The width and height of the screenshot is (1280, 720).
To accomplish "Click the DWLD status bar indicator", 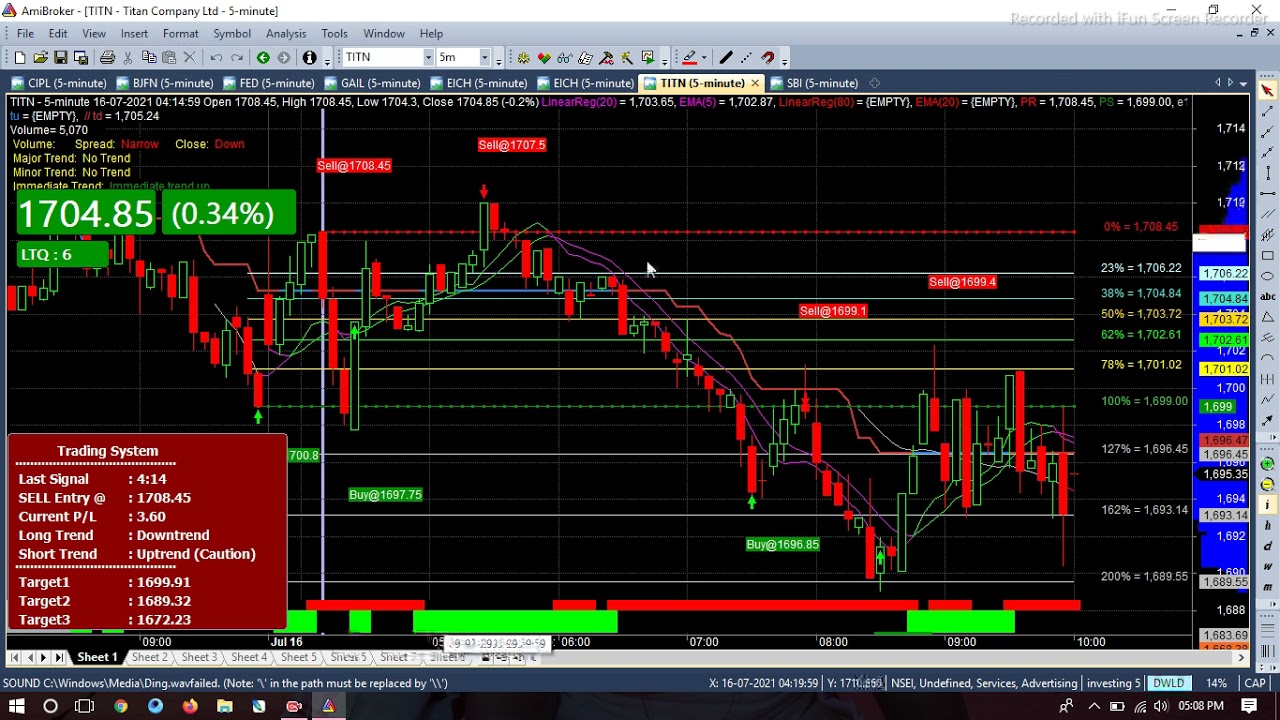I will point(1168,683).
